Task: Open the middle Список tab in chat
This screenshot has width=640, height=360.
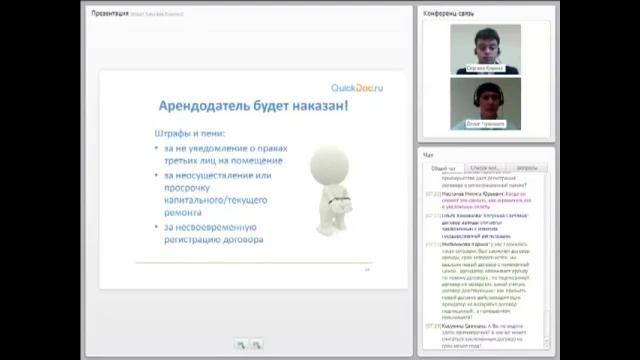Action: pyautogui.click(x=484, y=168)
